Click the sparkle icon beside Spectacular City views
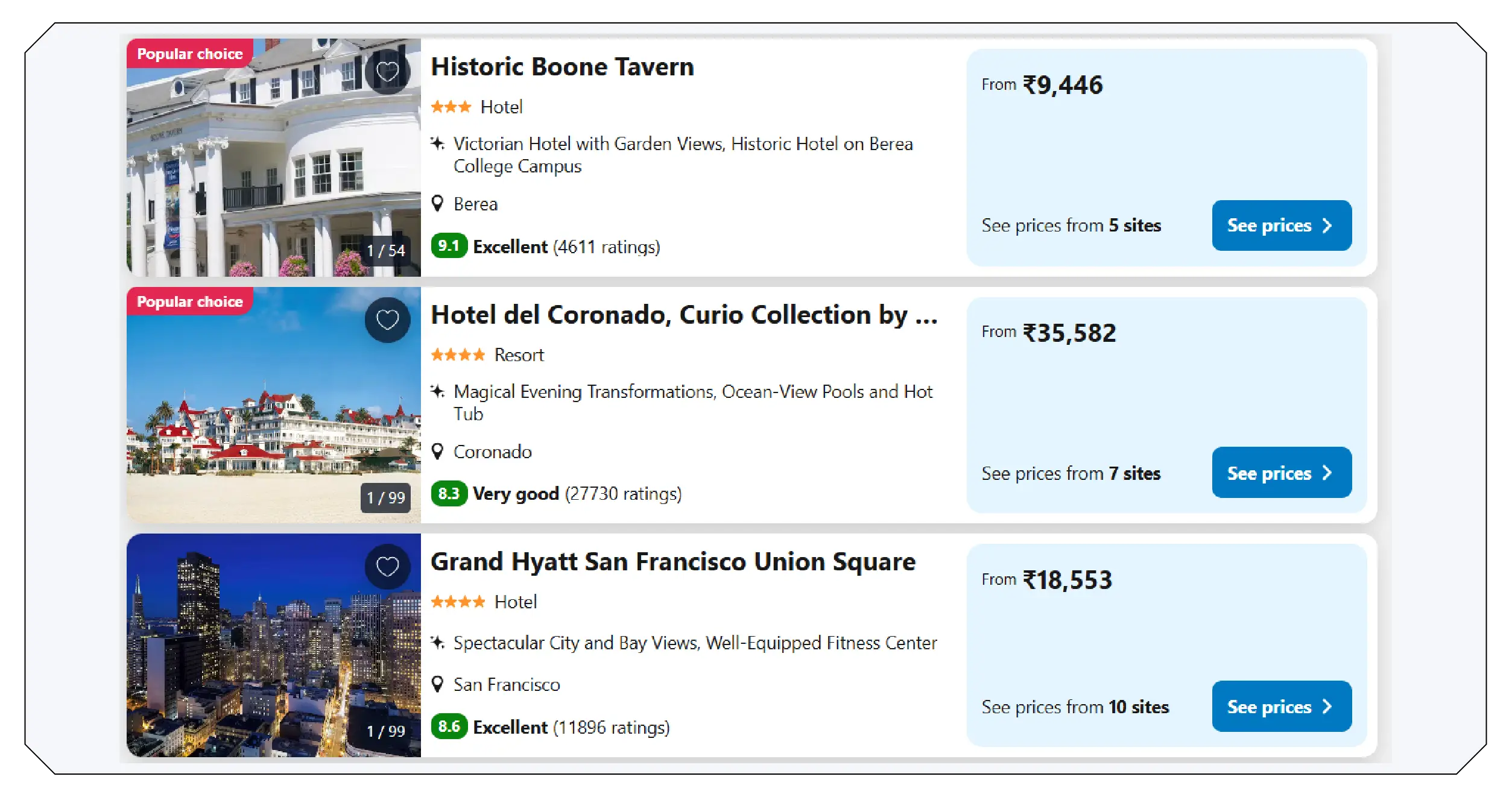 click(x=437, y=643)
